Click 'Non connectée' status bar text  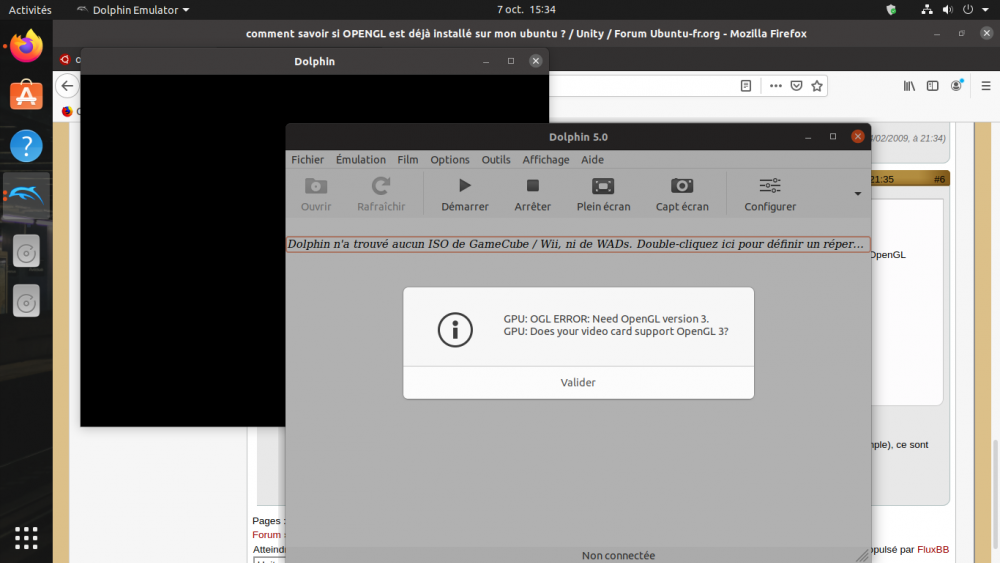618,555
